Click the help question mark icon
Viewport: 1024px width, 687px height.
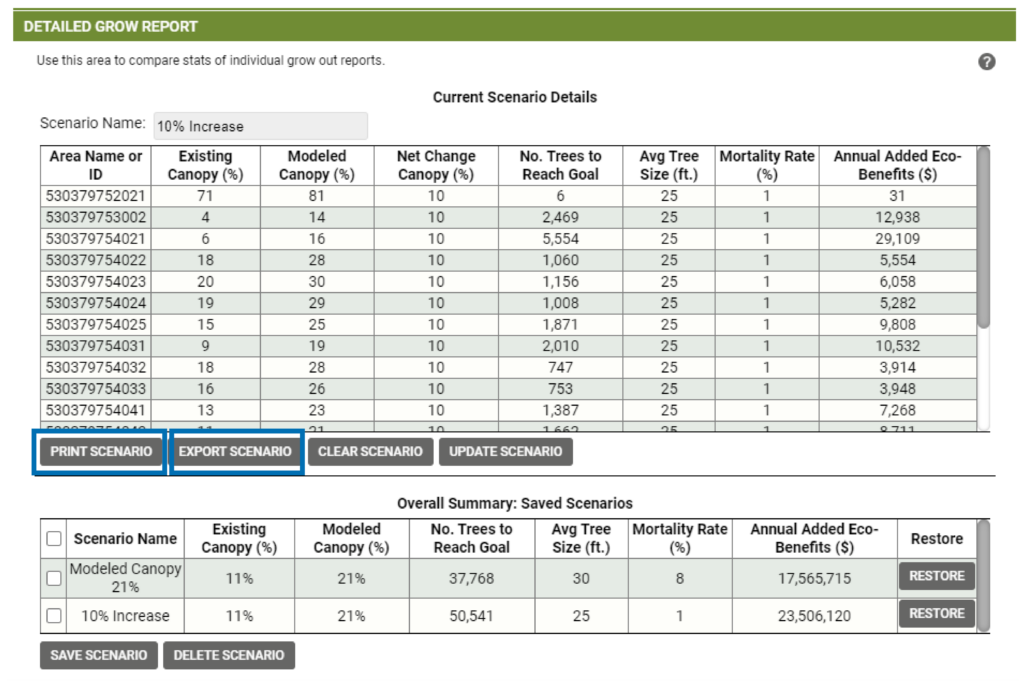(x=986, y=62)
